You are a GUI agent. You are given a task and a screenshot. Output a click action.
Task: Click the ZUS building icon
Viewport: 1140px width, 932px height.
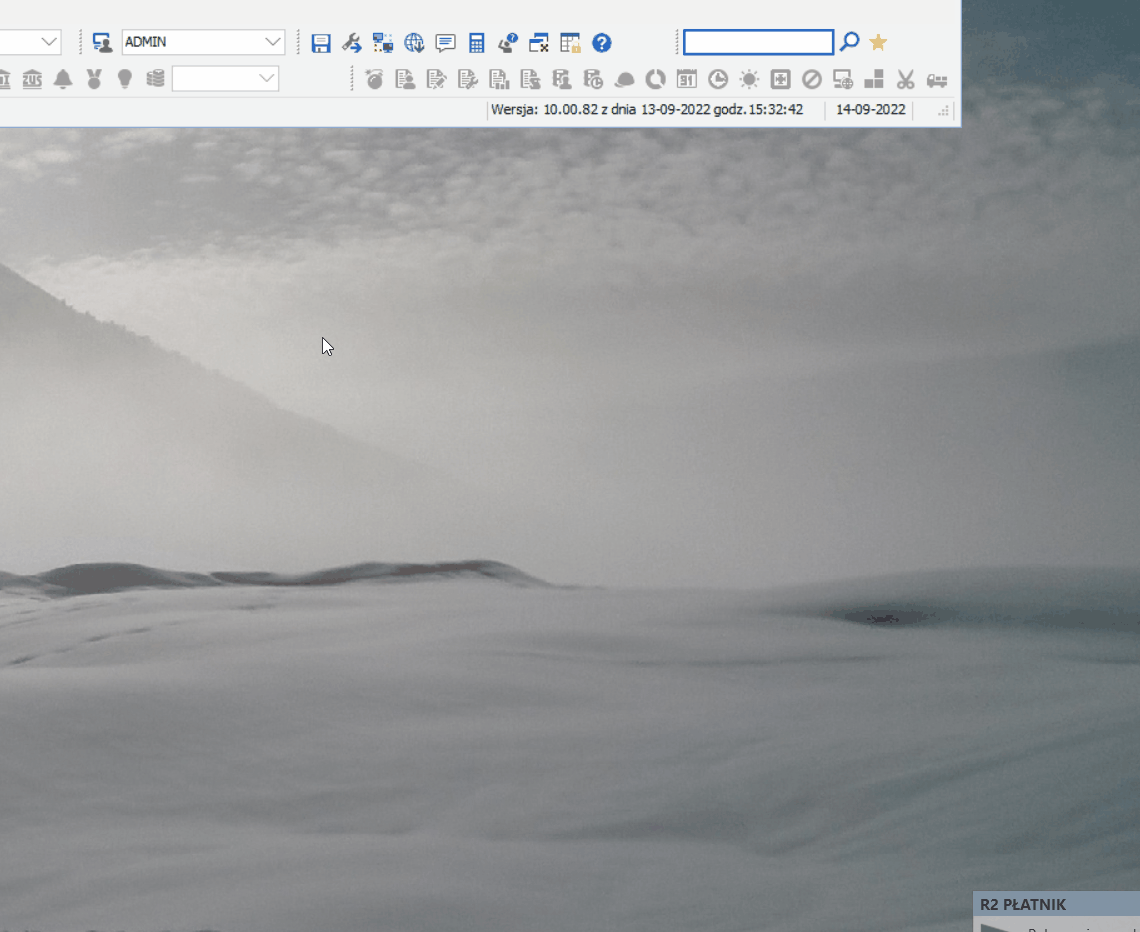coord(32,79)
